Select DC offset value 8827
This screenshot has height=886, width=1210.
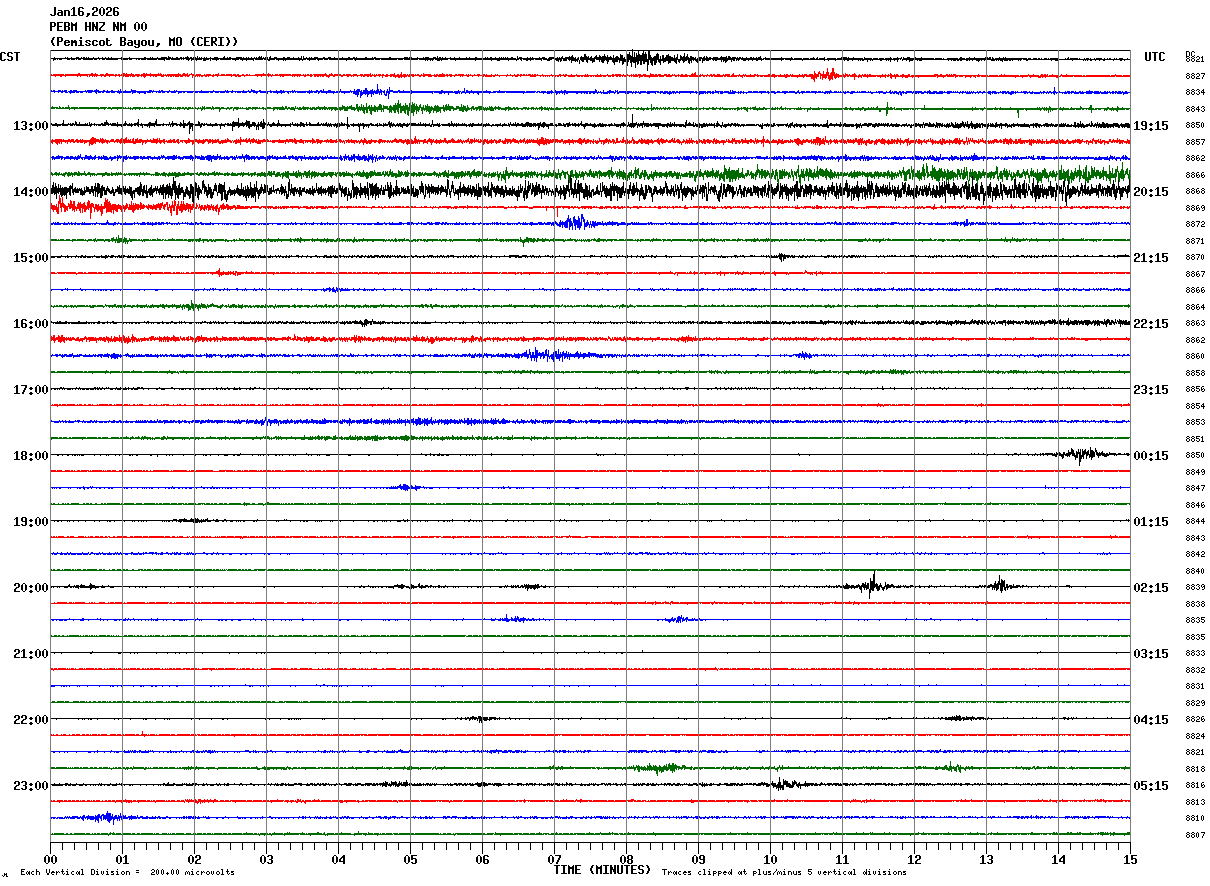[1195, 76]
